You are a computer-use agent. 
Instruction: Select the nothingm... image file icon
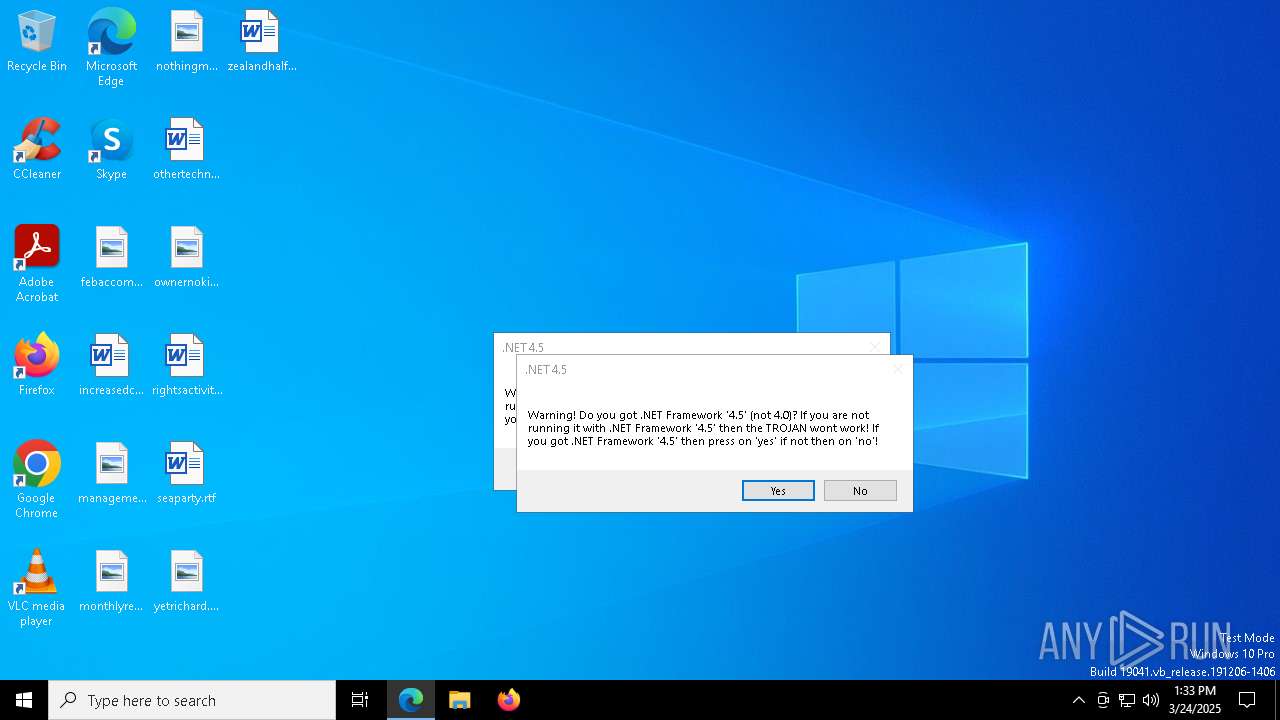(186, 42)
